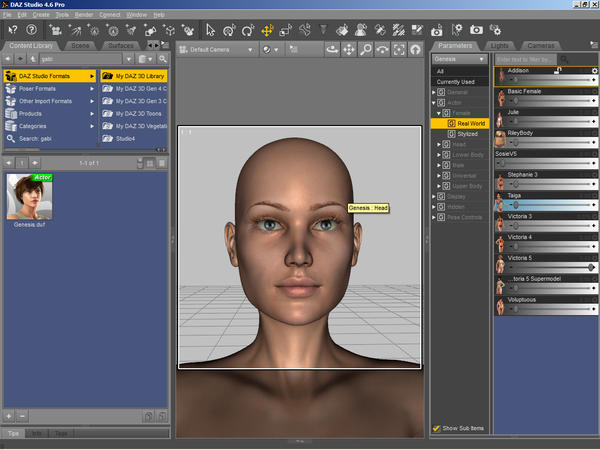Open the Edit menu
Screen dimensions: 600x450
tap(22, 15)
